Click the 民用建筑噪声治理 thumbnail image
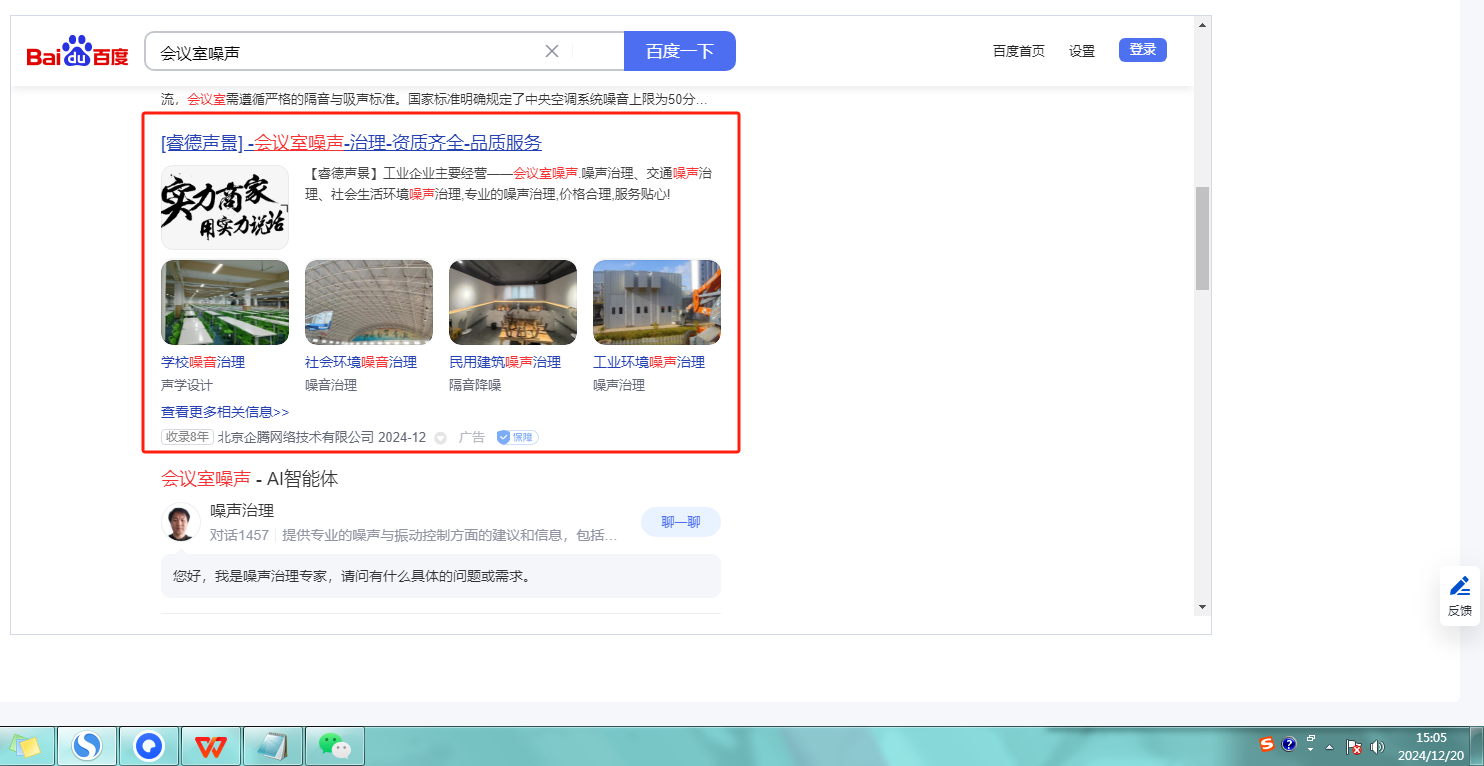This screenshot has width=1484, height=766. 513,302
